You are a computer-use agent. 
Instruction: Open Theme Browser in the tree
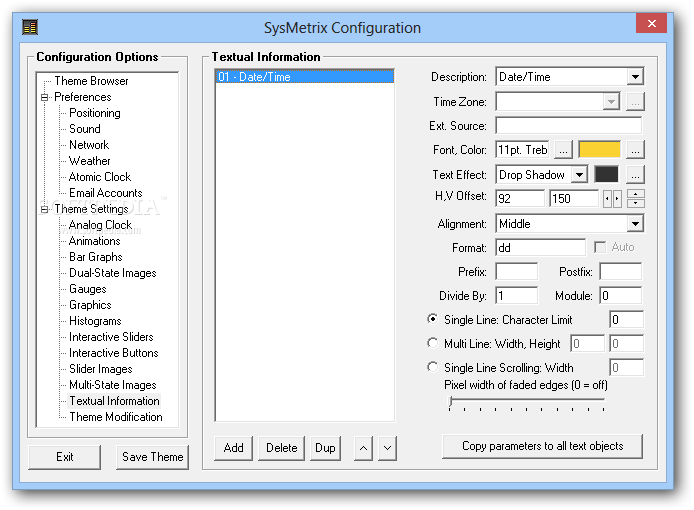point(91,81)
